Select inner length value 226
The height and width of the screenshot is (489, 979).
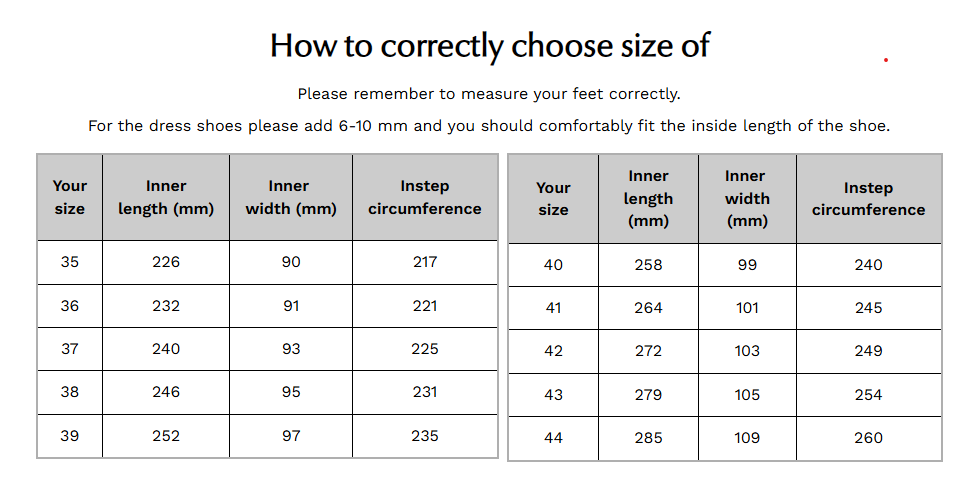(165, 262)
